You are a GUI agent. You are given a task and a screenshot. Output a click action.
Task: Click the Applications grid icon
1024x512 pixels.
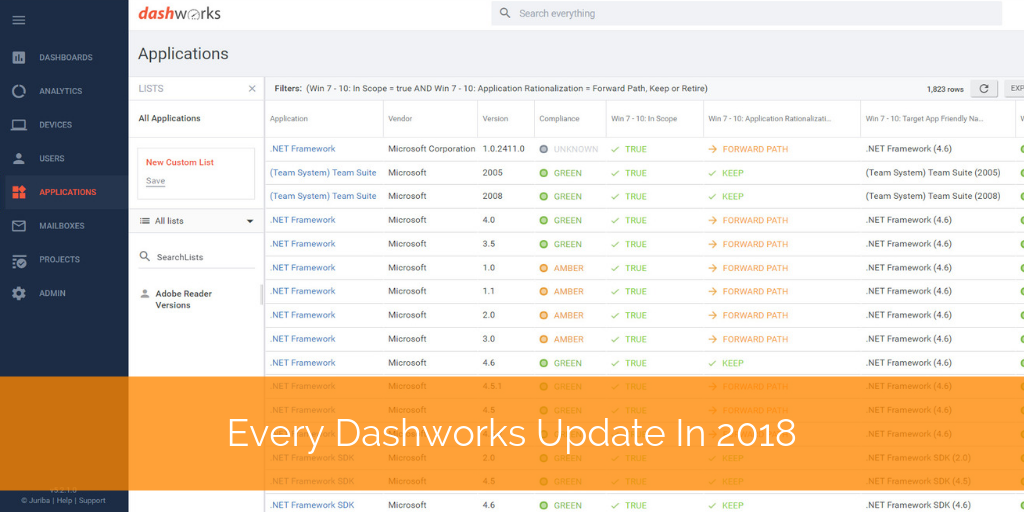tap(19, 192)
